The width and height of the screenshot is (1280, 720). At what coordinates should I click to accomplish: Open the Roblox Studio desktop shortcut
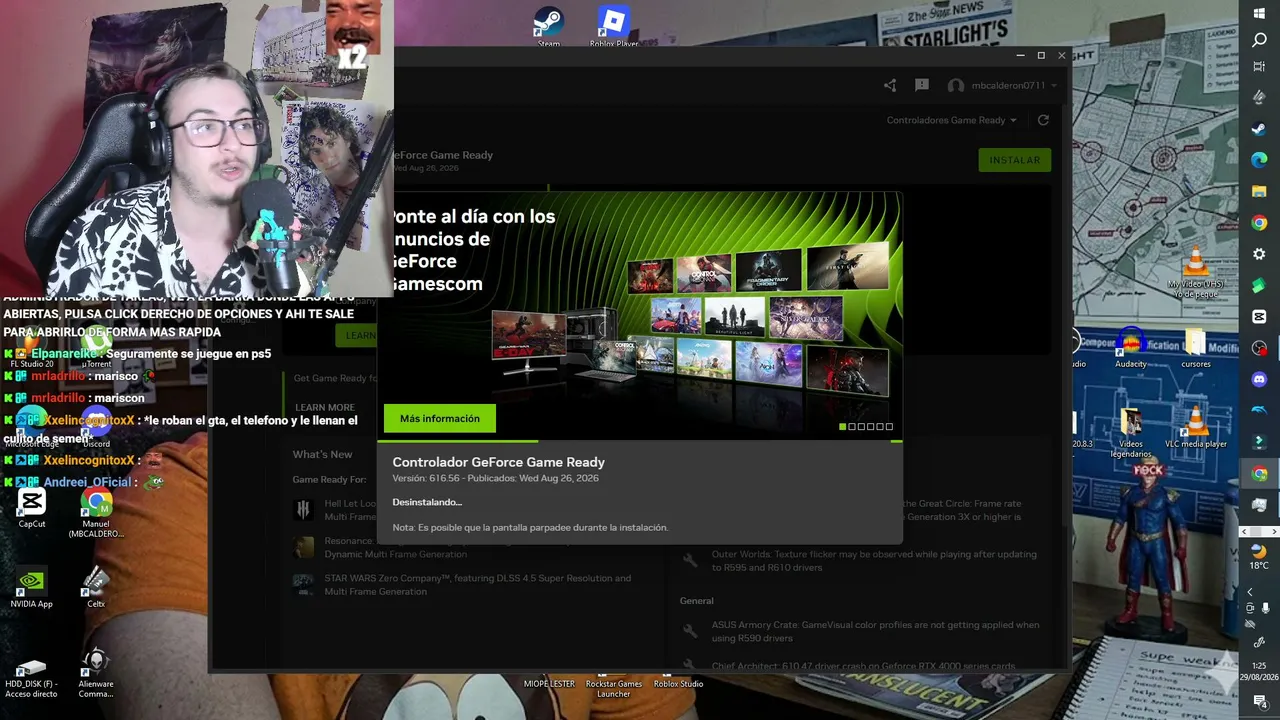678,684
